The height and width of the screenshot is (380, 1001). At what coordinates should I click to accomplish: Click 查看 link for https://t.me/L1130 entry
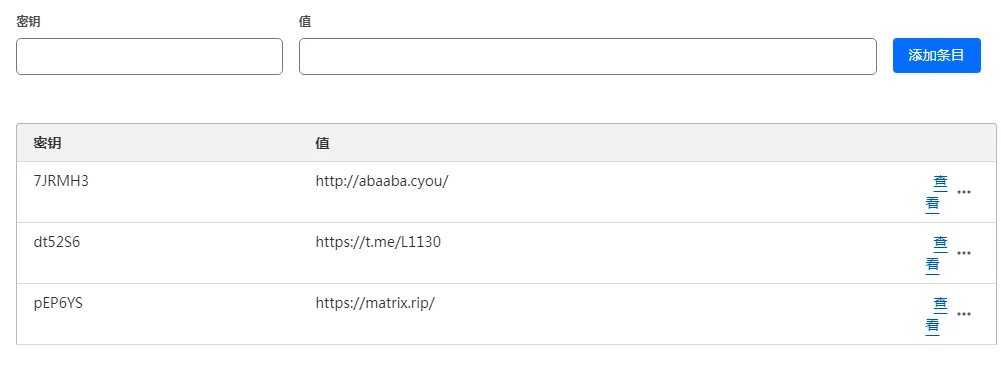936,254
